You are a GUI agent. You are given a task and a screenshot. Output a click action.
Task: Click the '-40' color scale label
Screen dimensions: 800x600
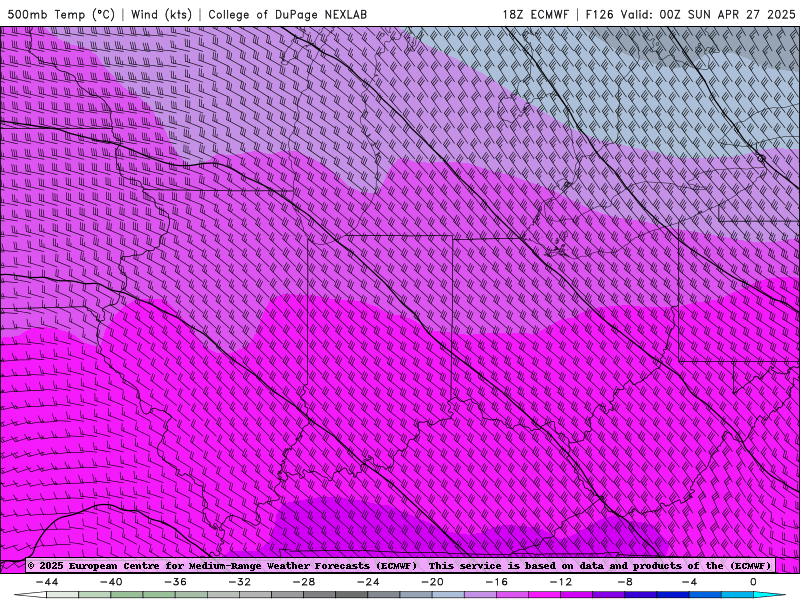coord(111,582)
